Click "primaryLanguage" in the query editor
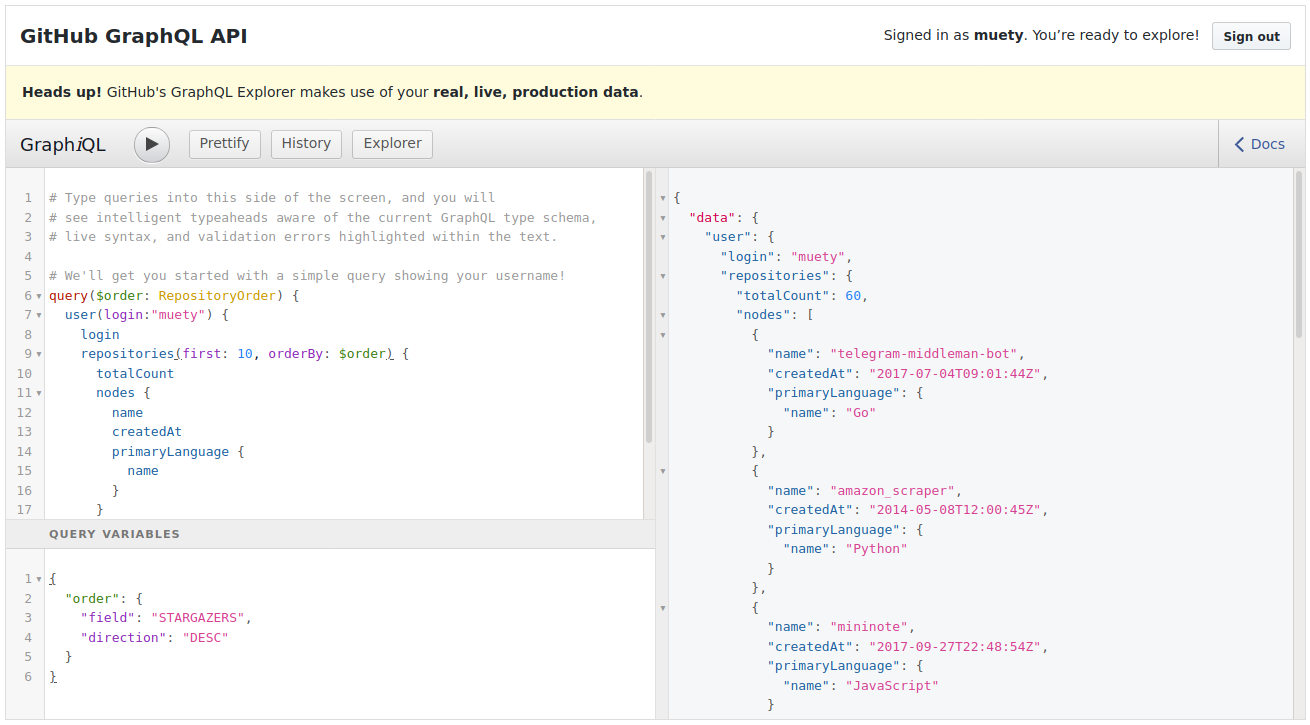The height and width of the screenshot is (725, 1310). [x=170, y=452]
